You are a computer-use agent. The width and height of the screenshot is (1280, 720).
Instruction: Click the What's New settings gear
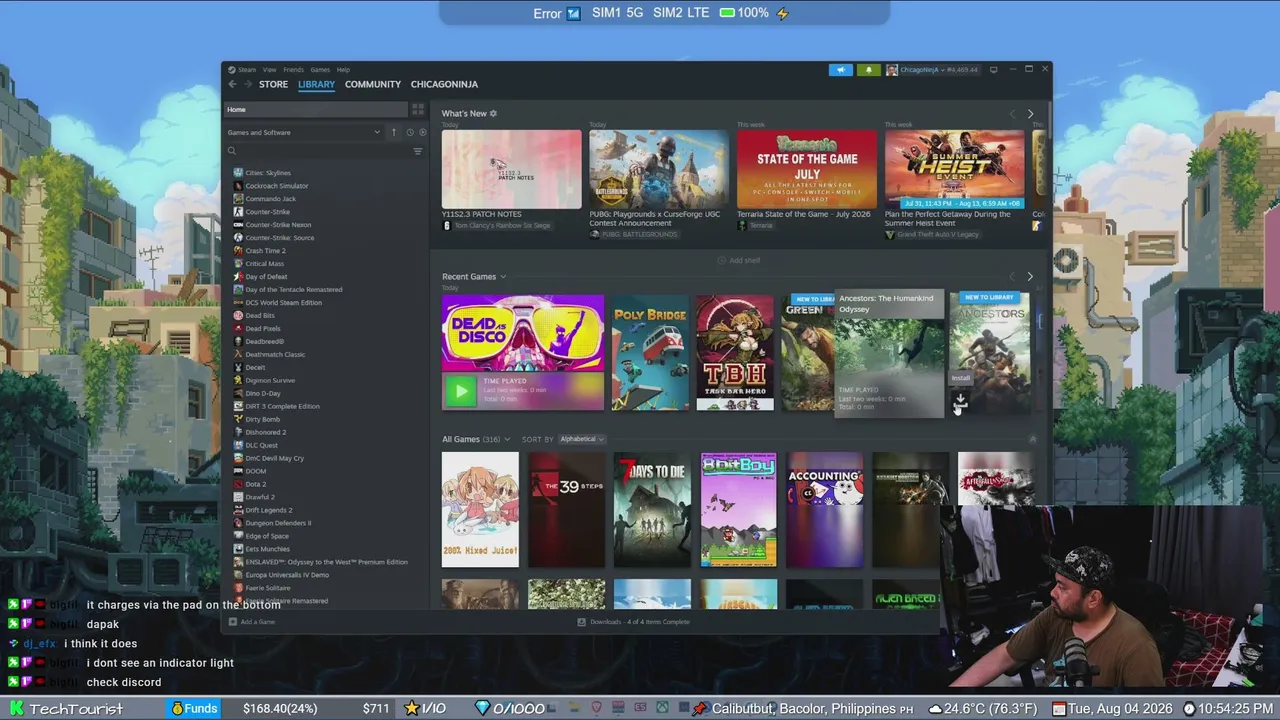(x=493, y=113)
